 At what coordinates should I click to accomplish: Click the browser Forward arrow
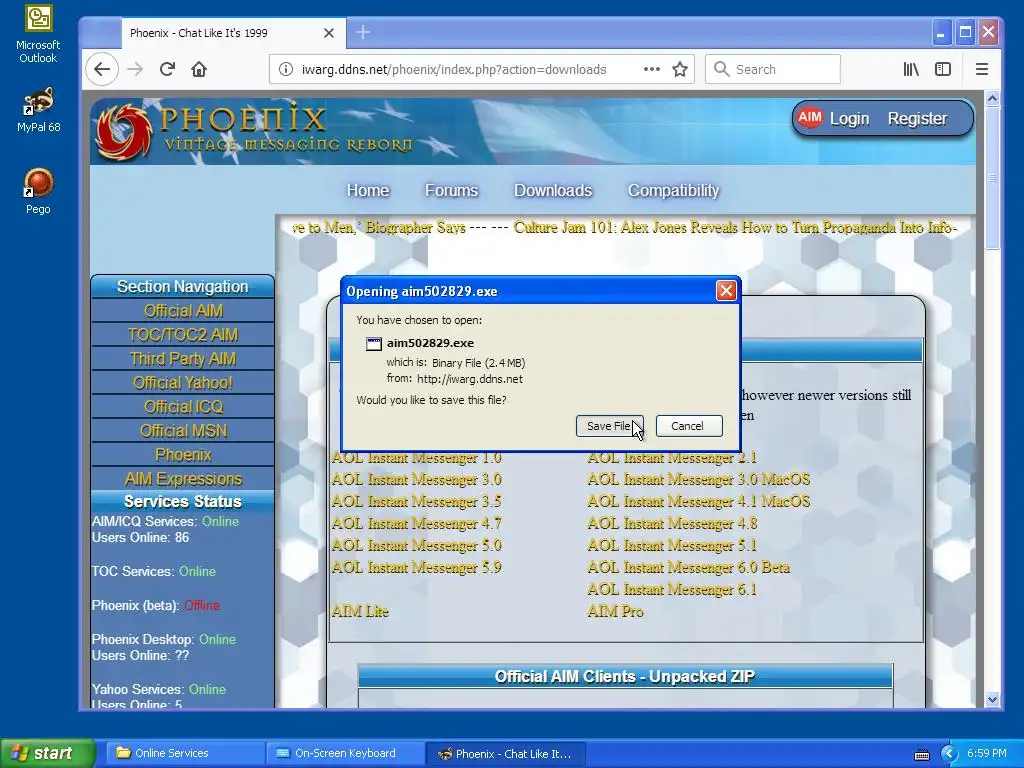(135, 69)
